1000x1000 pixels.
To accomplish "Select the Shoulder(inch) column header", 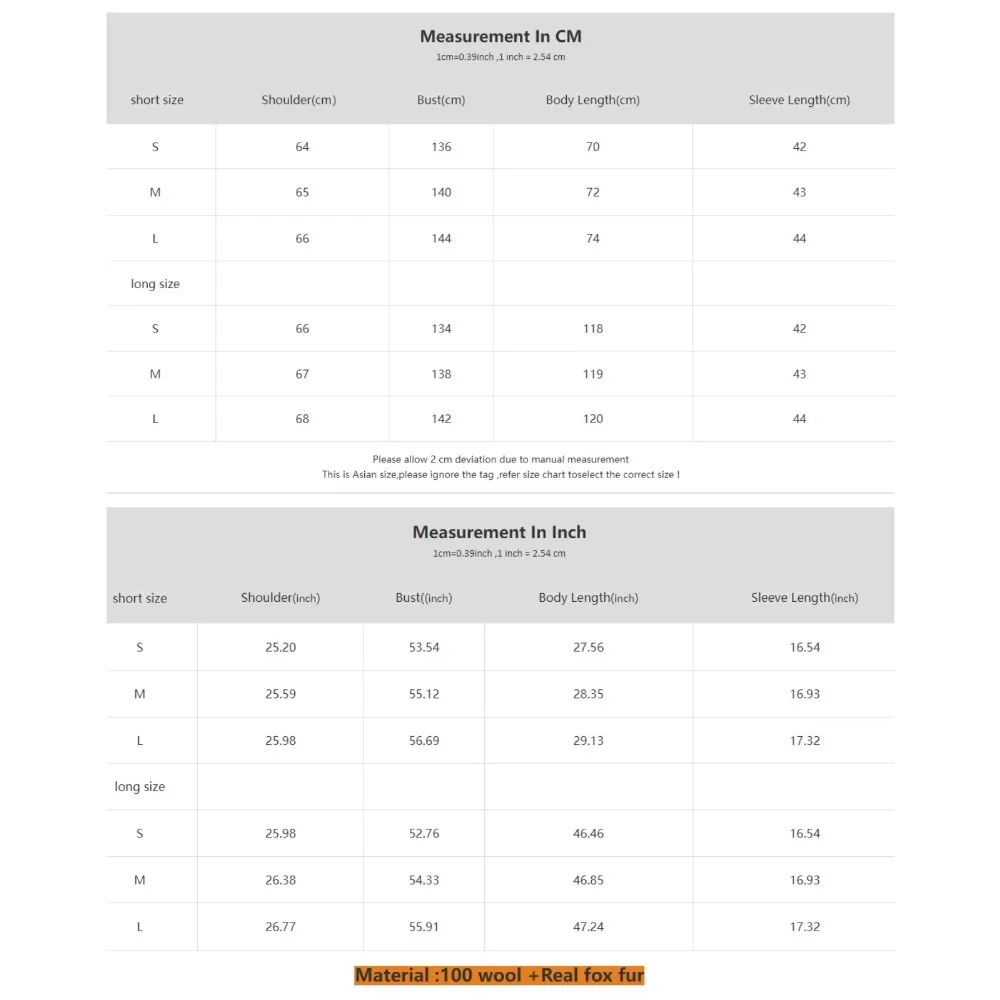I will pos(281,598).
